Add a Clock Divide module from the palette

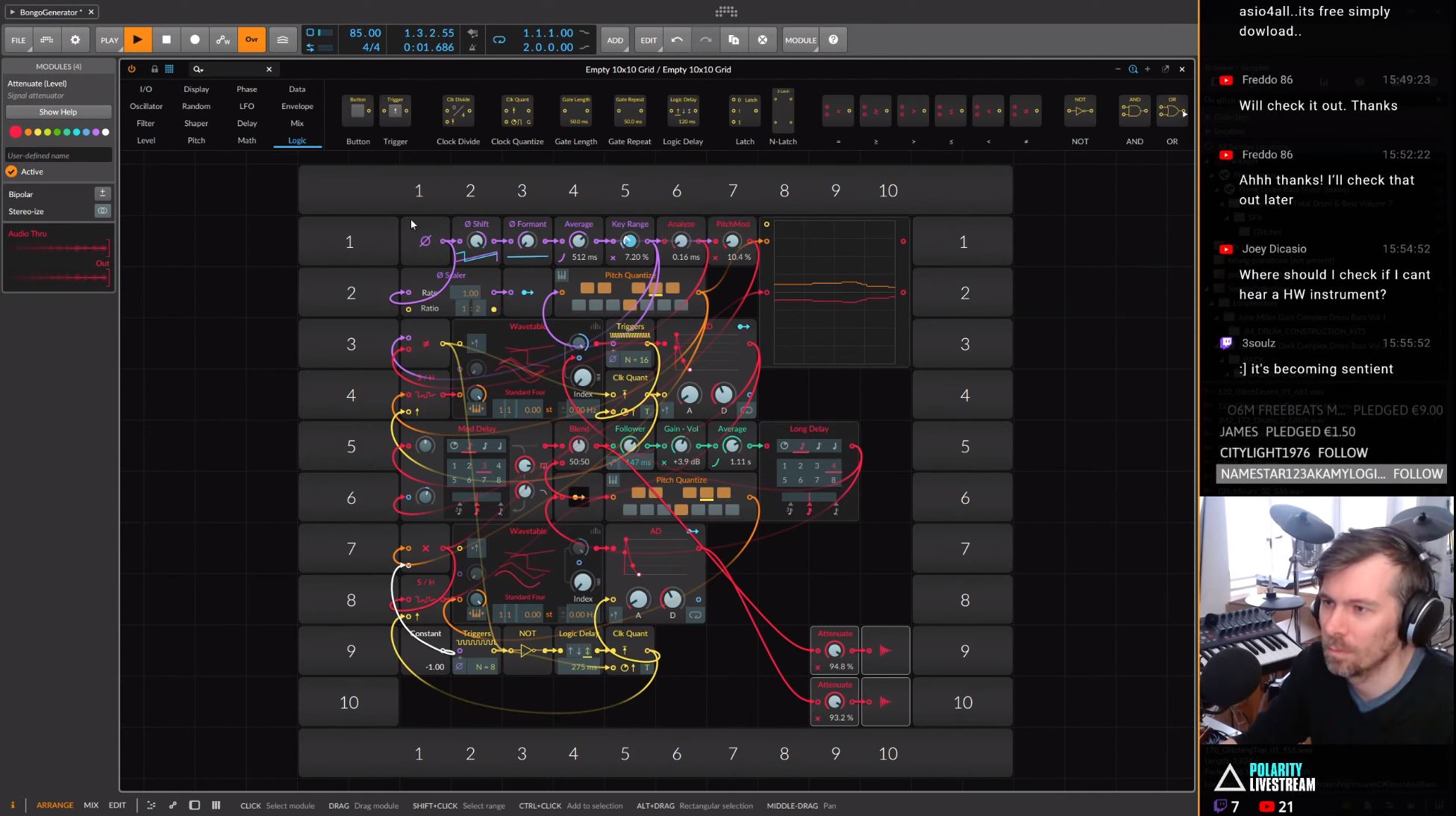point(457,112)
